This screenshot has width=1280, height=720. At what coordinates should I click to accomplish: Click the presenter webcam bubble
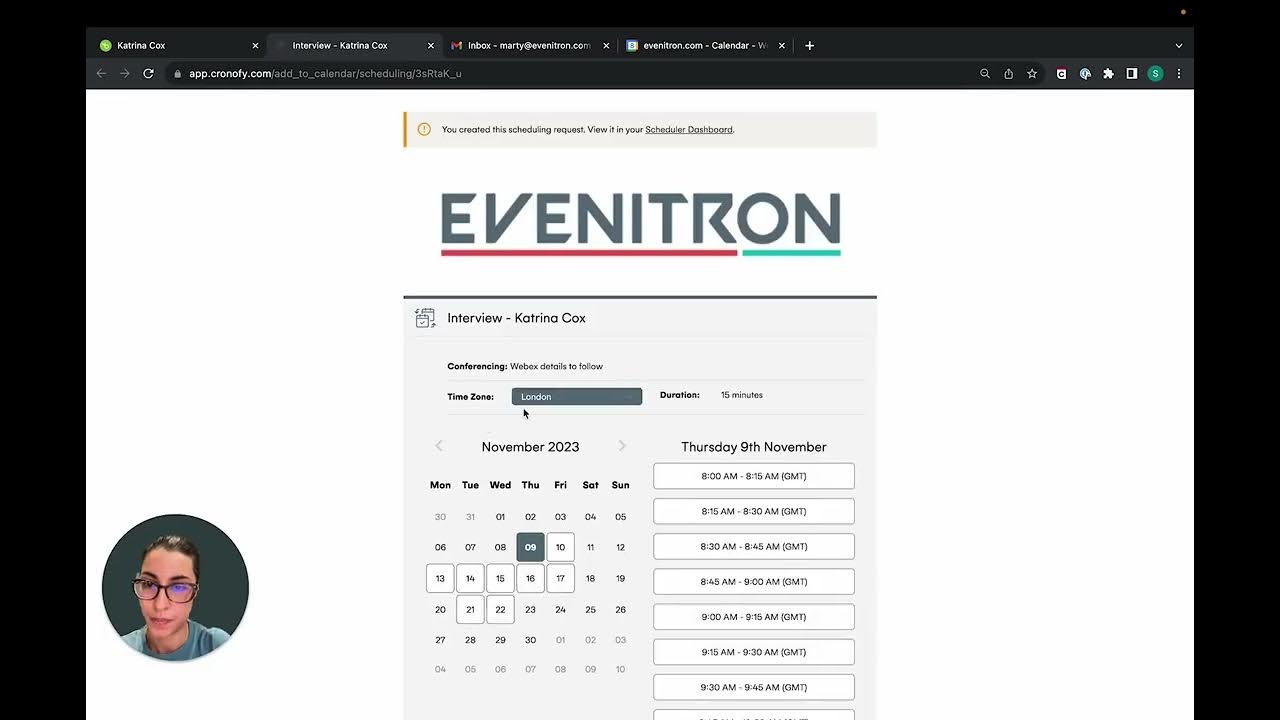coord(175,588)
